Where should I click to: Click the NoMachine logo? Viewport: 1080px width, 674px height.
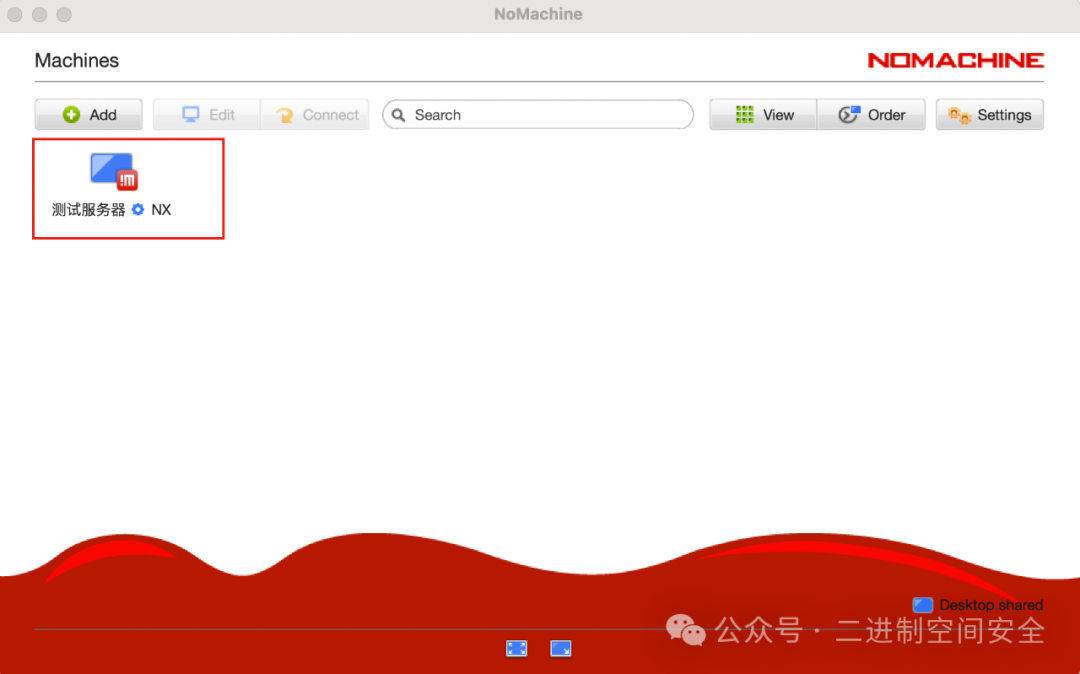tap(955, 61)
